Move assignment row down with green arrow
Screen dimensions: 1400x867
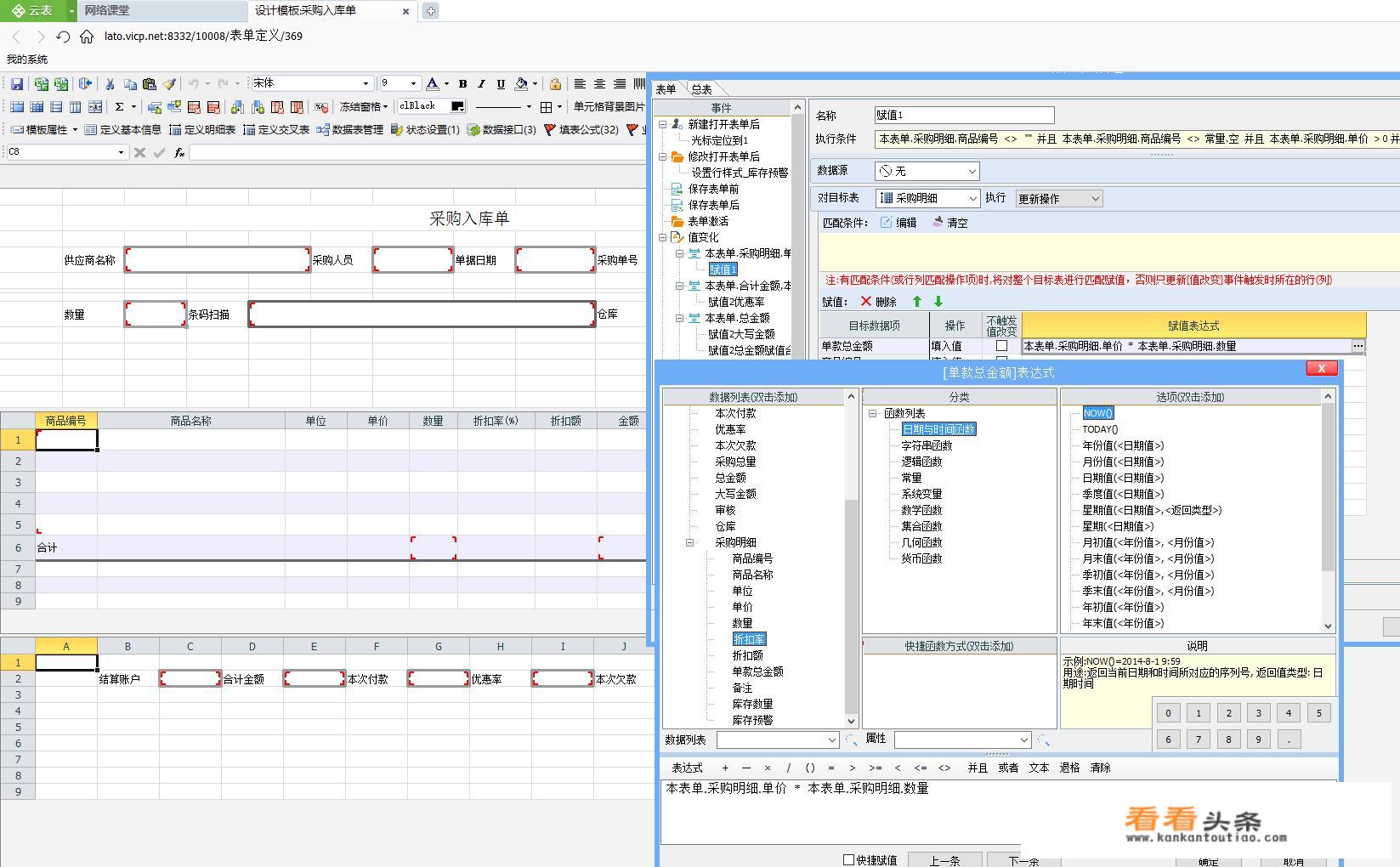coord(938,301)
